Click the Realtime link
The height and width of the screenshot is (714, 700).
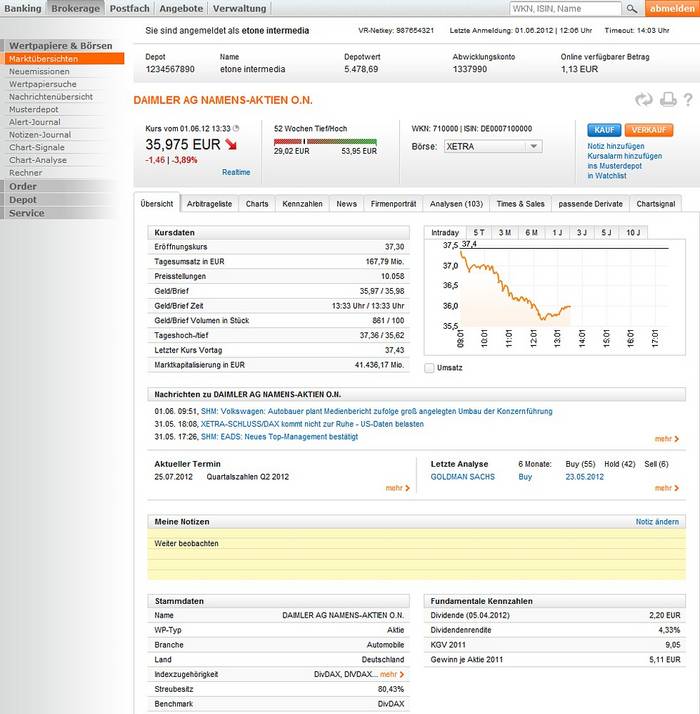(236, 172)
